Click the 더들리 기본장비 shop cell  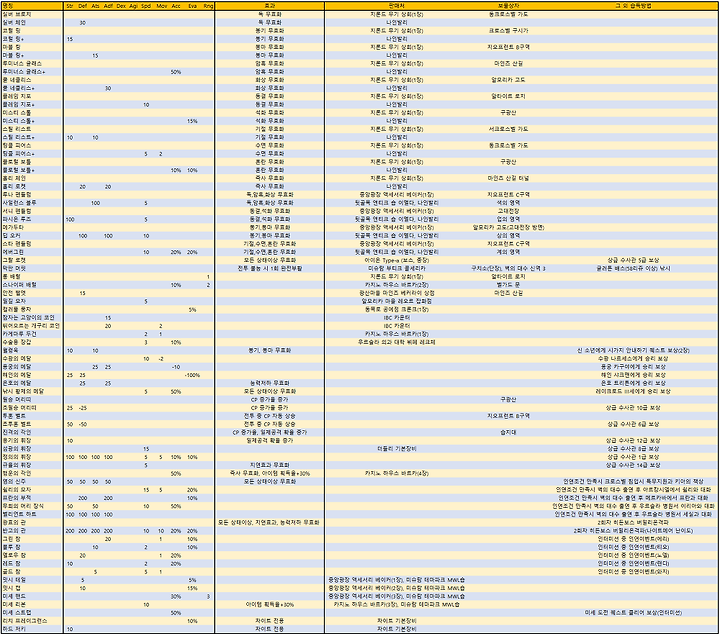pos(397,449)
